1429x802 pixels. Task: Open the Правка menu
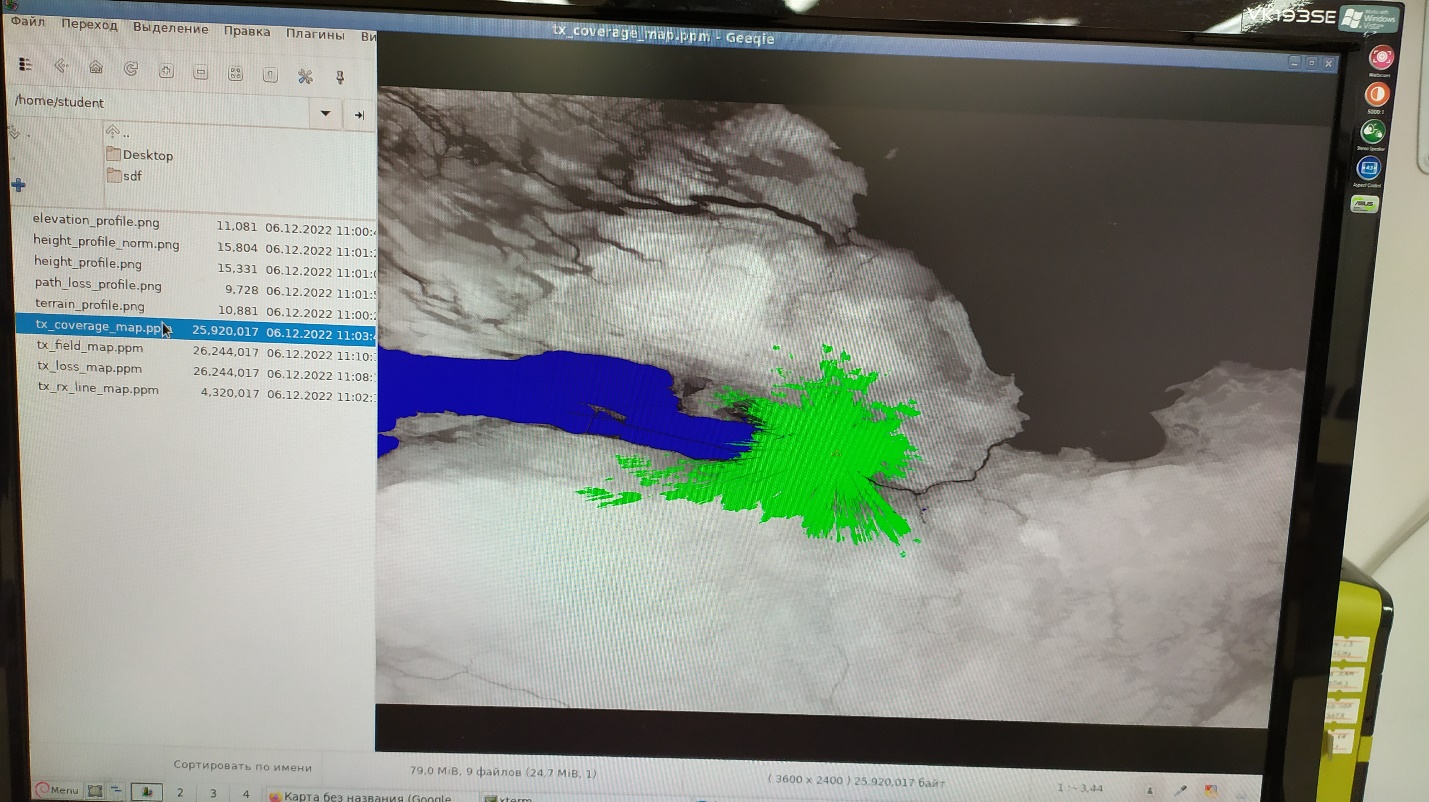(247, 31)
